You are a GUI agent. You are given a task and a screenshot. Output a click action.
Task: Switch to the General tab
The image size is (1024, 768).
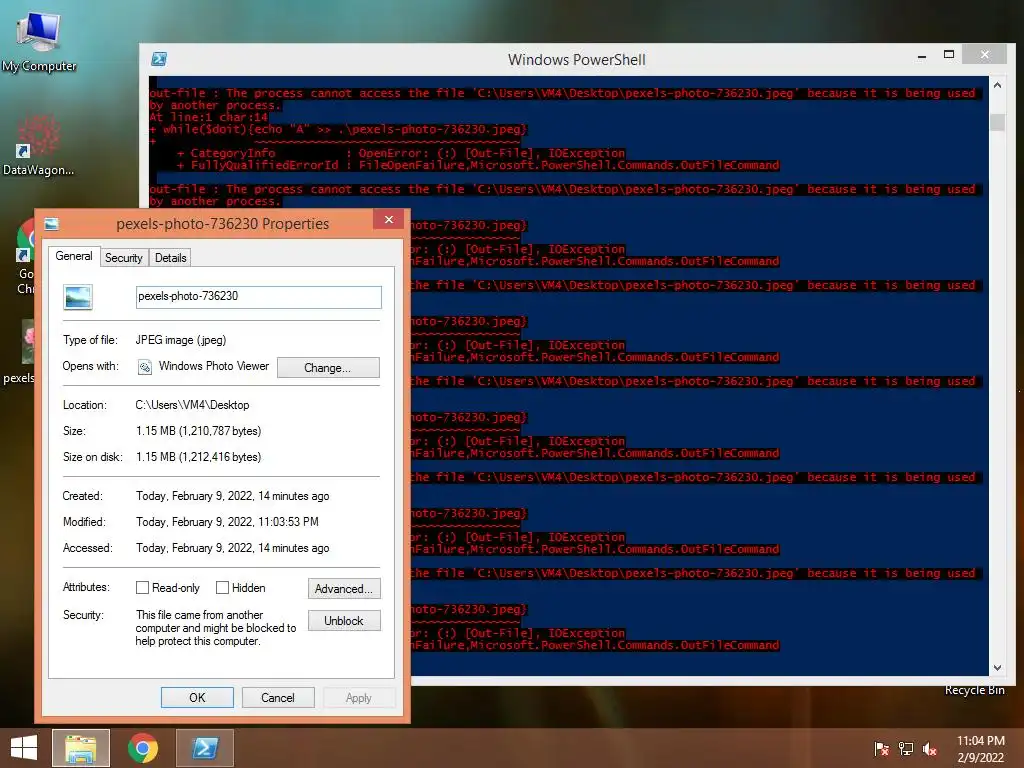click(x=74, y=256)
